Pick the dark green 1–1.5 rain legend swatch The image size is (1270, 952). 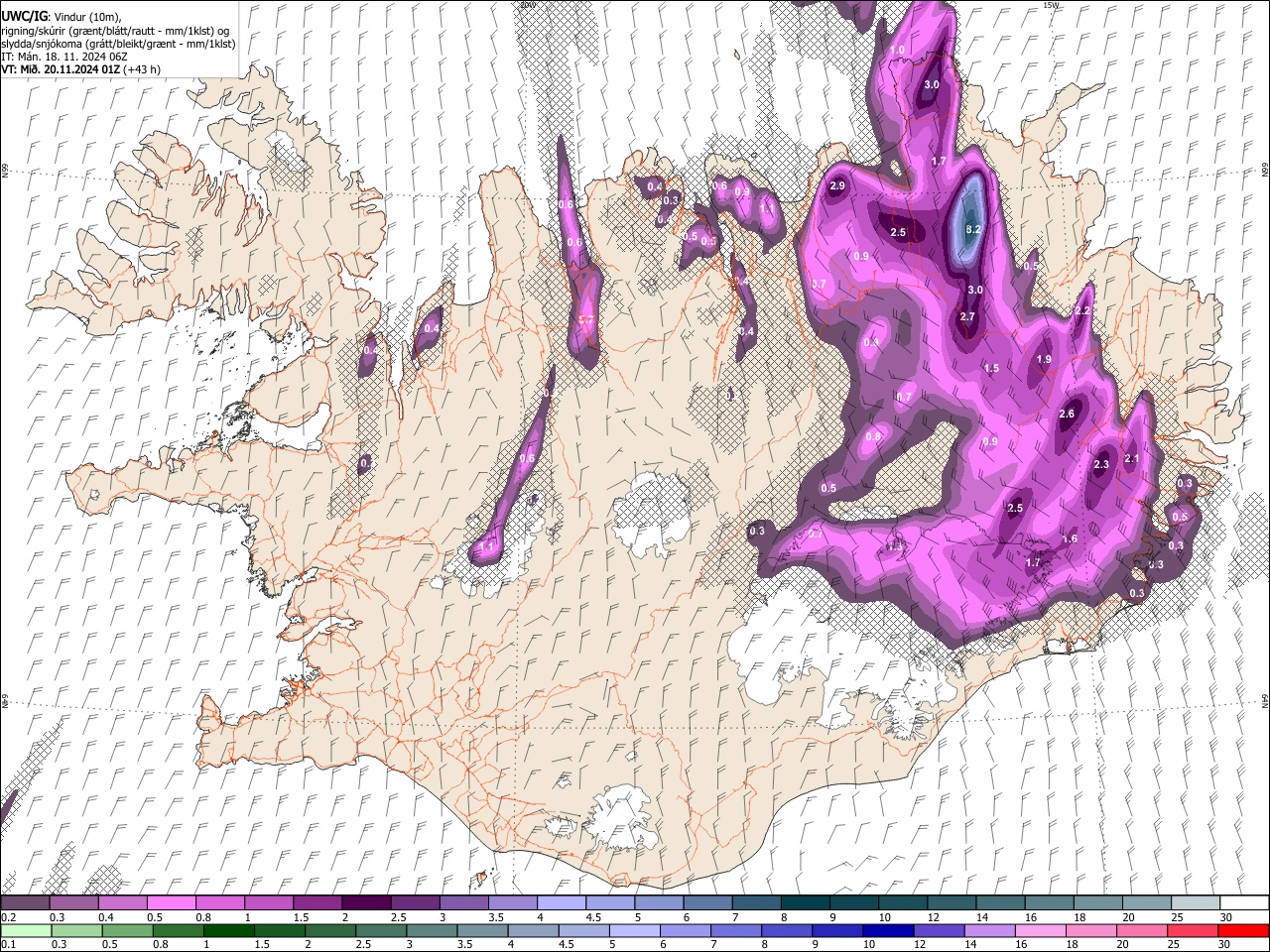[x=228, y=930]
